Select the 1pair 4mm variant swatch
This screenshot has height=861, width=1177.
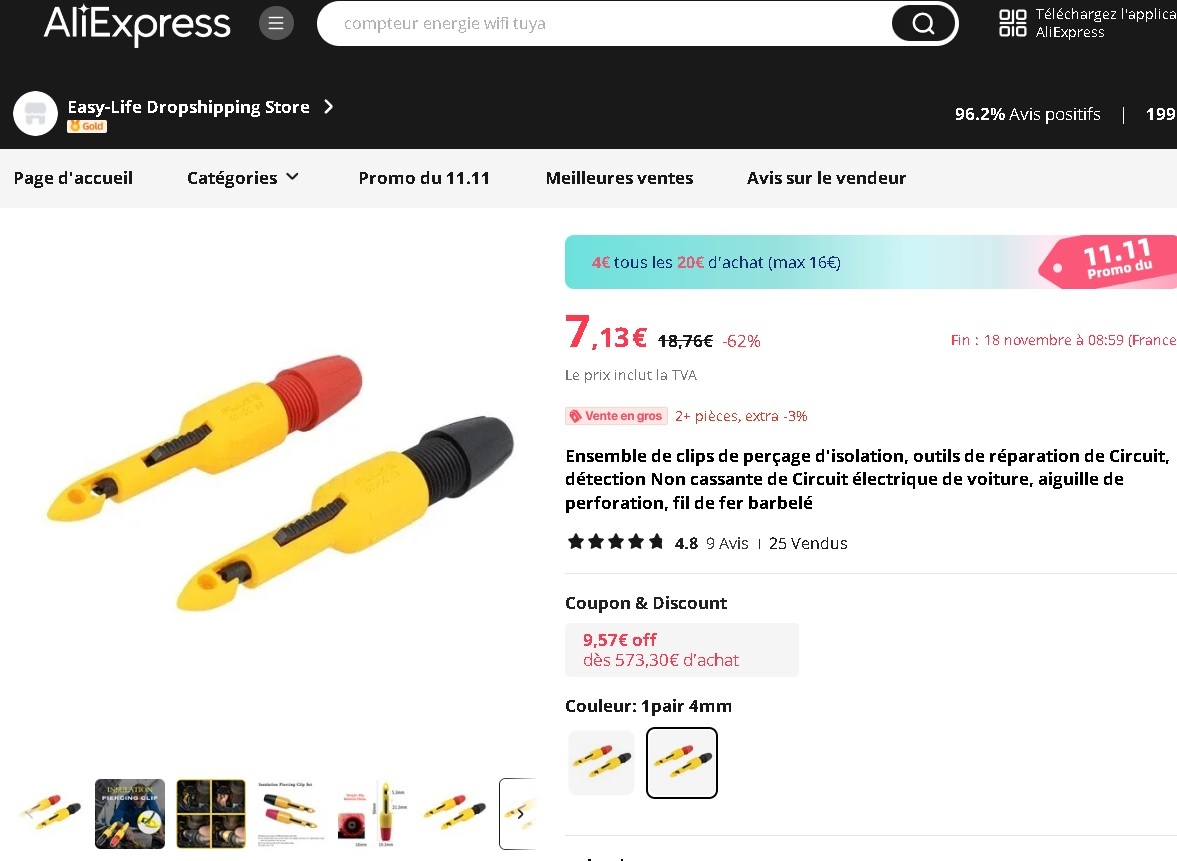pyautogui.click(x=682, y=763)
